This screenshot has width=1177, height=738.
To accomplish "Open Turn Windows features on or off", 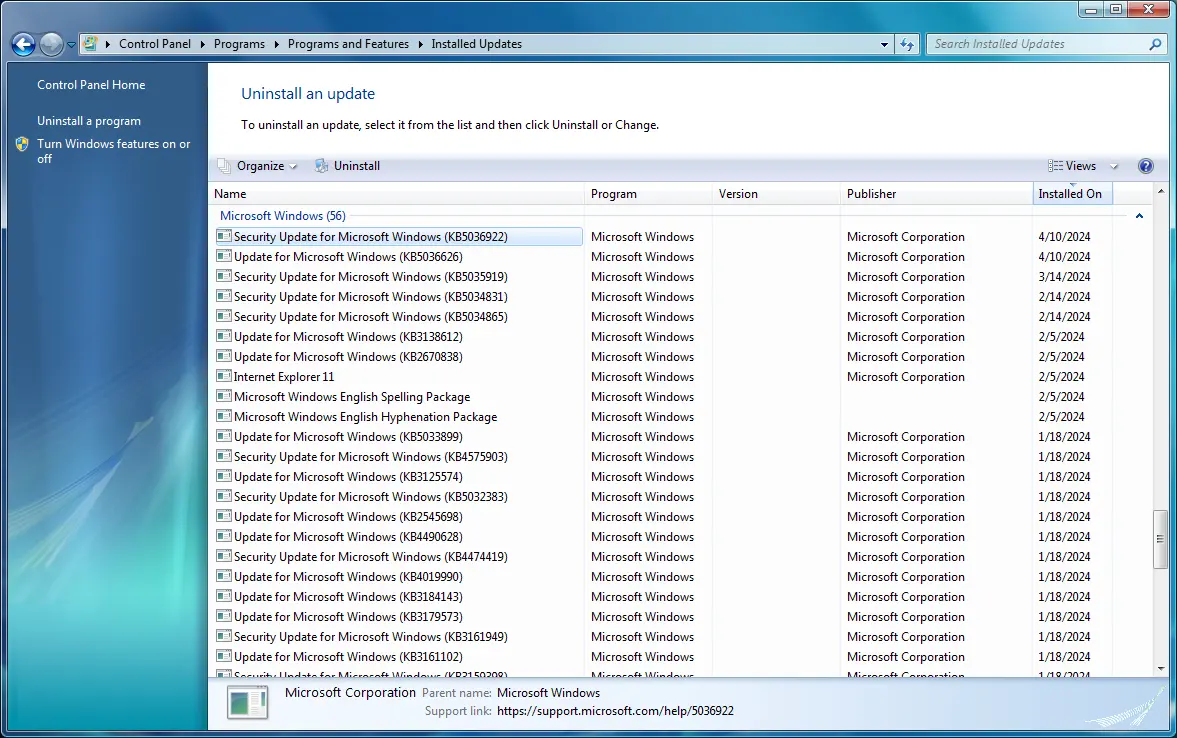I will pos(113,151).
